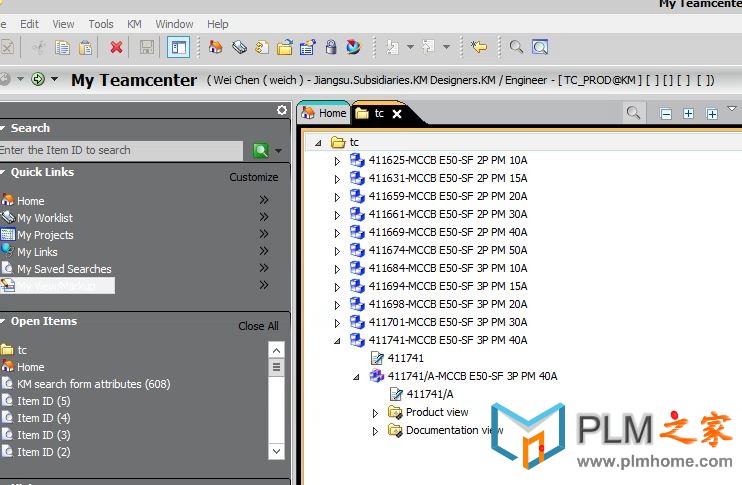Click the green forward navigation button
This screenshot has height=485, width=742.
click(x=38, y=79)
